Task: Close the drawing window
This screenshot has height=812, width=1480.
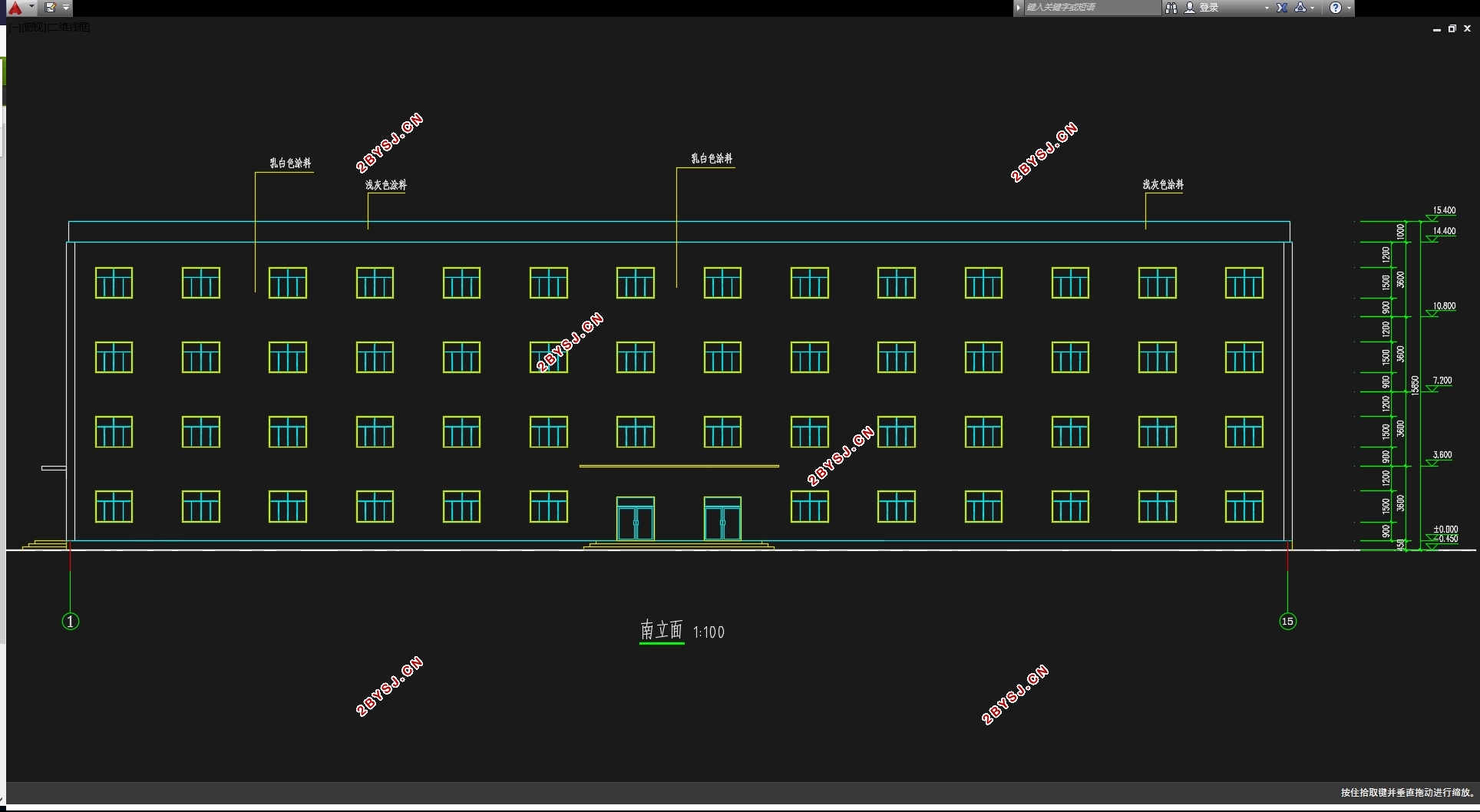Action: click(1467, 28)
